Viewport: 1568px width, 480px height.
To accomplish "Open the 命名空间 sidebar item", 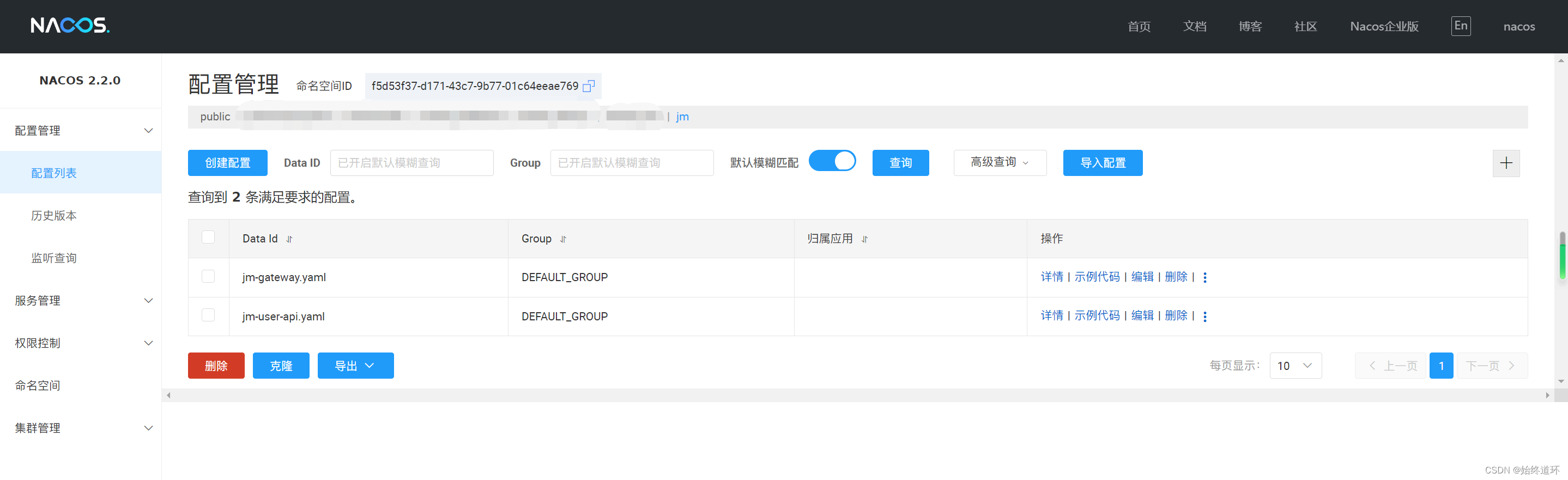I will (81, 385).
